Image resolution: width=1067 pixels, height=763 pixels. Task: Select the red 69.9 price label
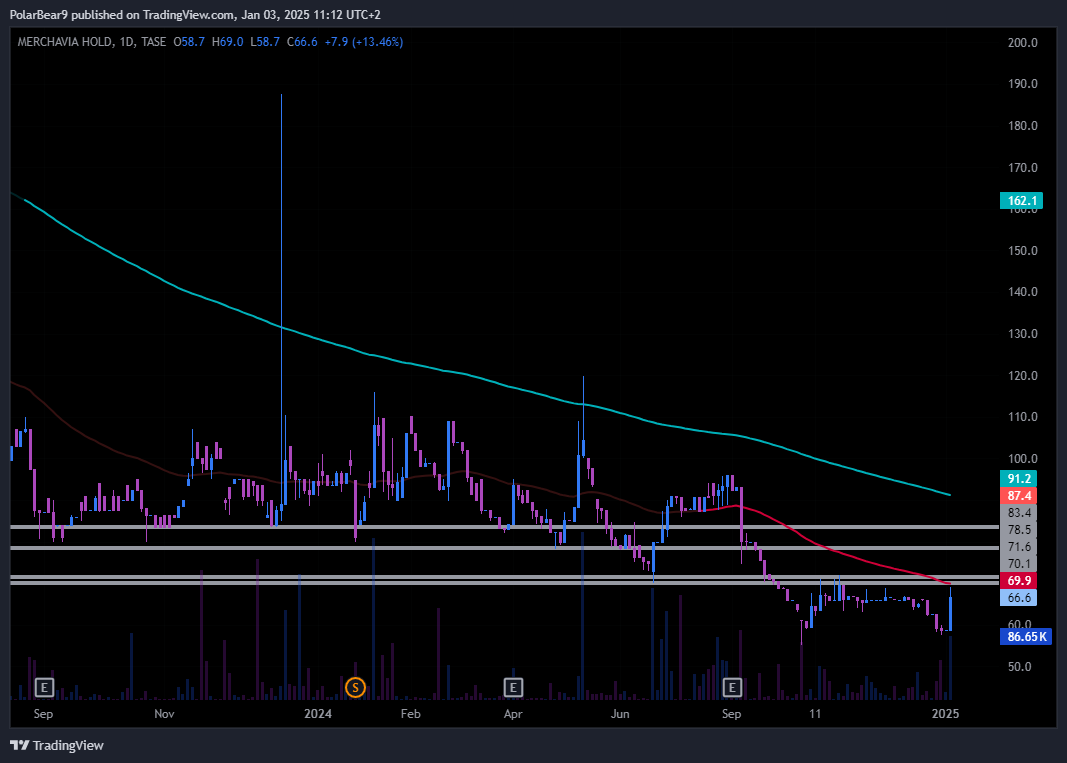coord(1021,580)
